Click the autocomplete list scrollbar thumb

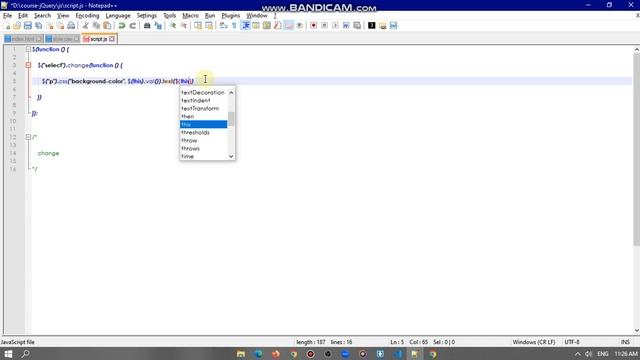(x=231, y=119)
